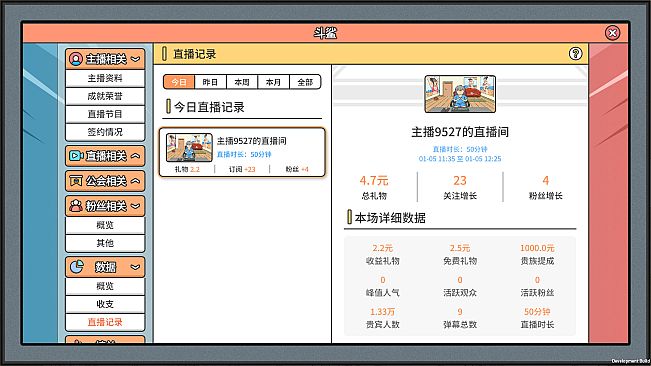Select 直播记录 in the sidebar
The height and width of the screenshot is (366, 651).
105,322
